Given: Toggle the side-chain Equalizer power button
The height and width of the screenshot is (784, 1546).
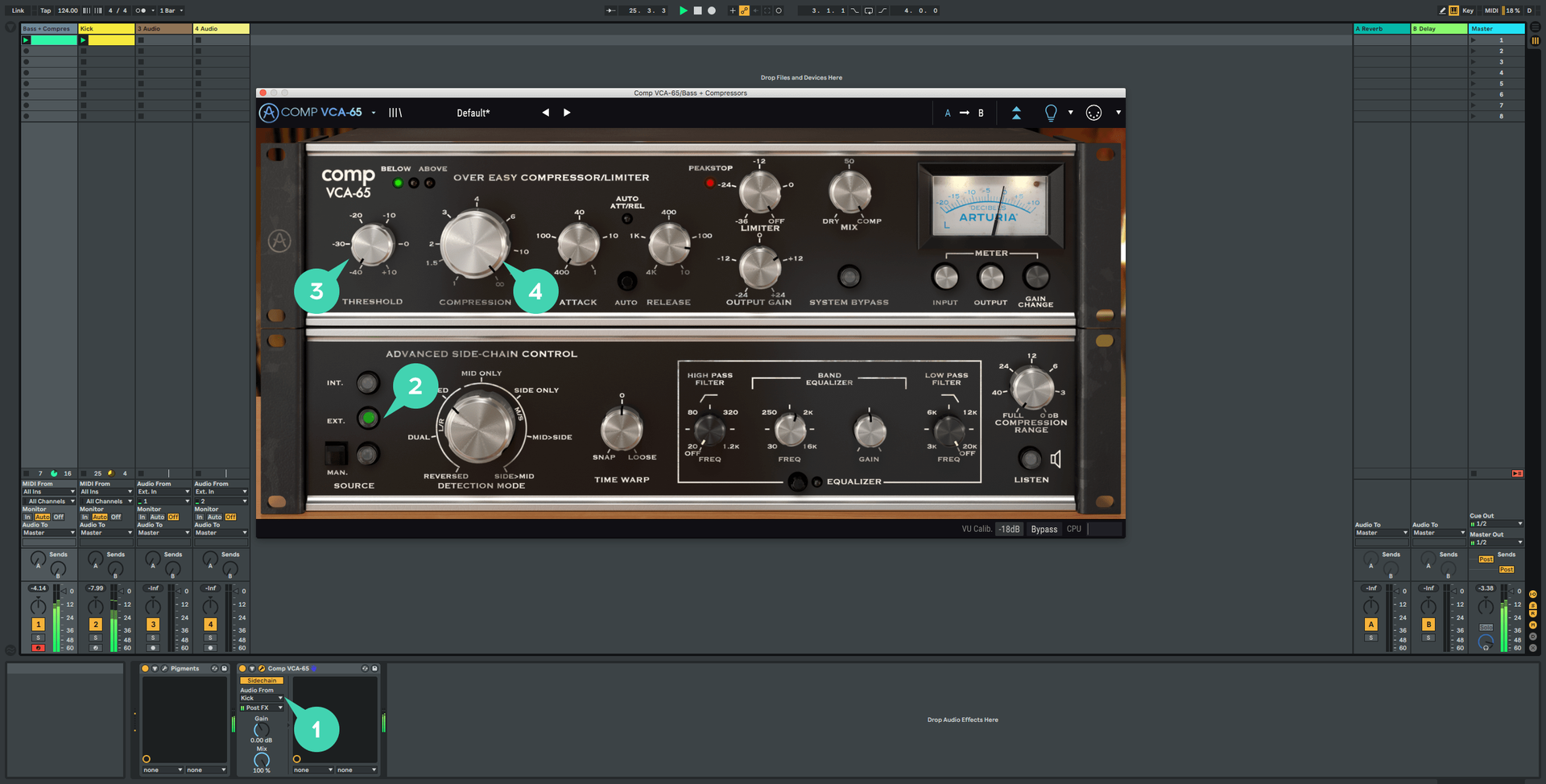Looking at the screenshot, I should tap(797, 482).
